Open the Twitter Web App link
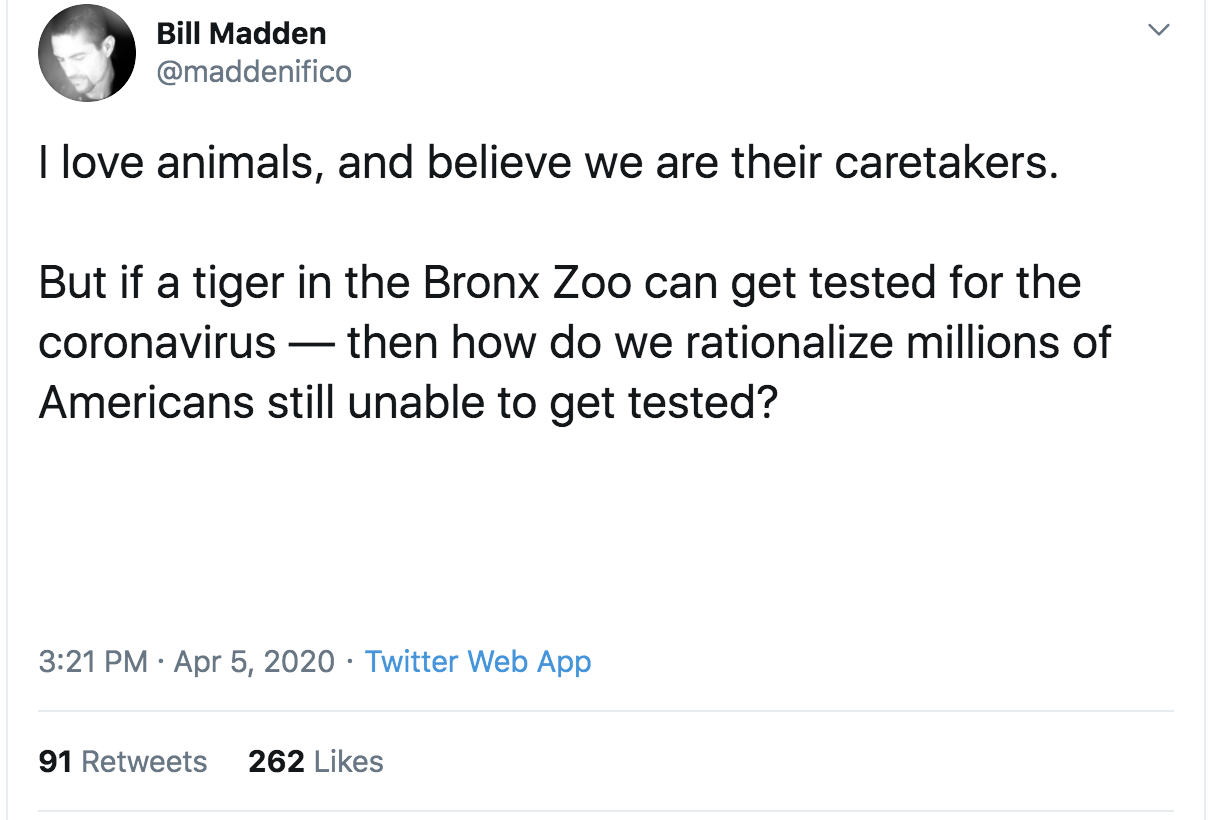Screen dimensions: 1214x820 click(478, 661)
